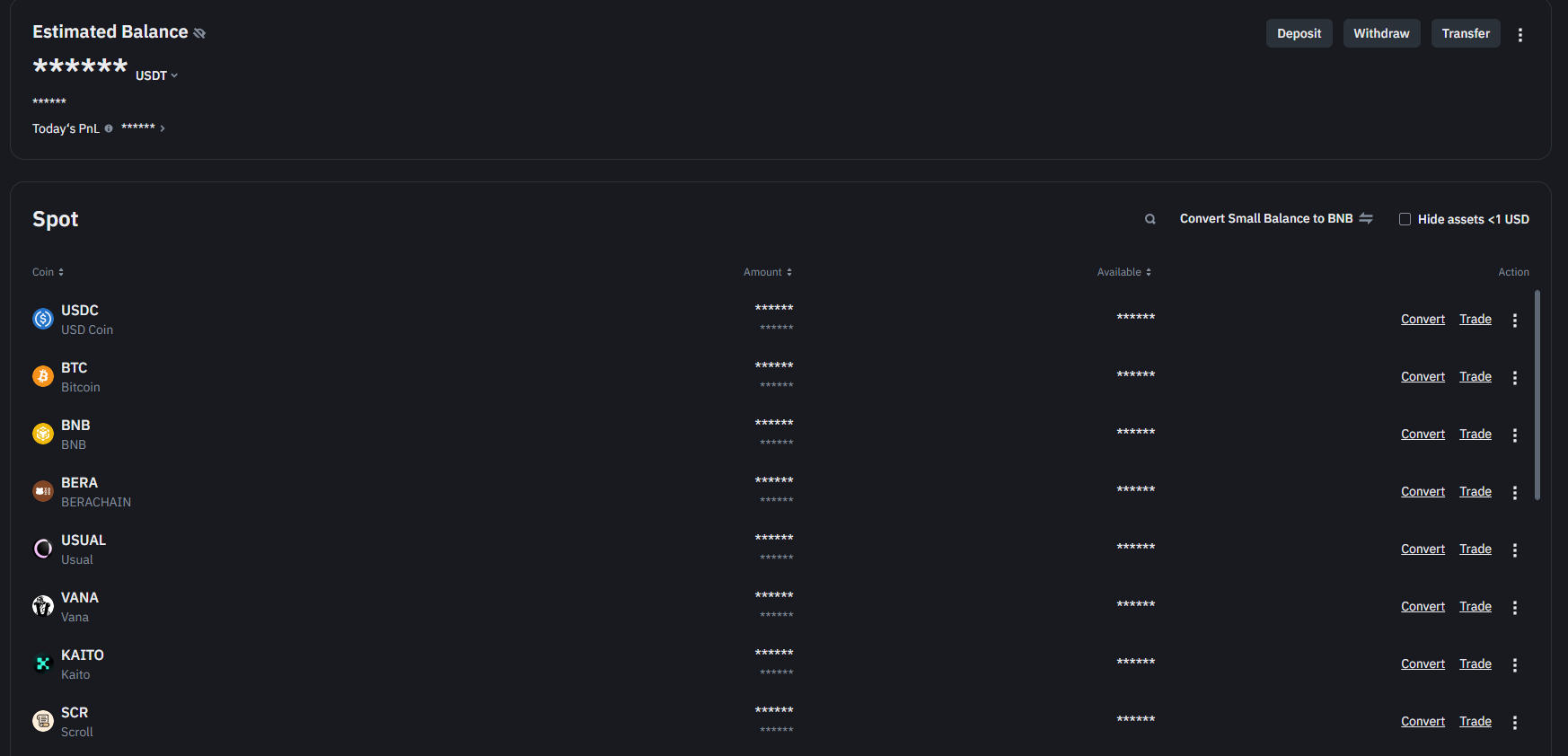Click Trade for SCR
The width and height of the screenshot is (1568, 756).
pyautogui.click(x=1476, y=721)
